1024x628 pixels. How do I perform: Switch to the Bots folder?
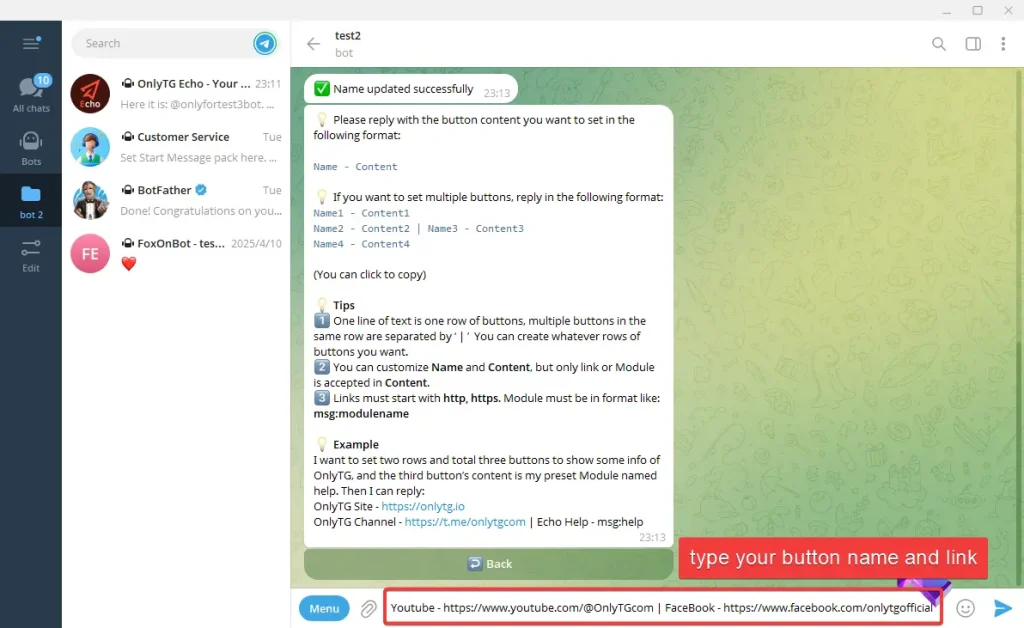31,148
